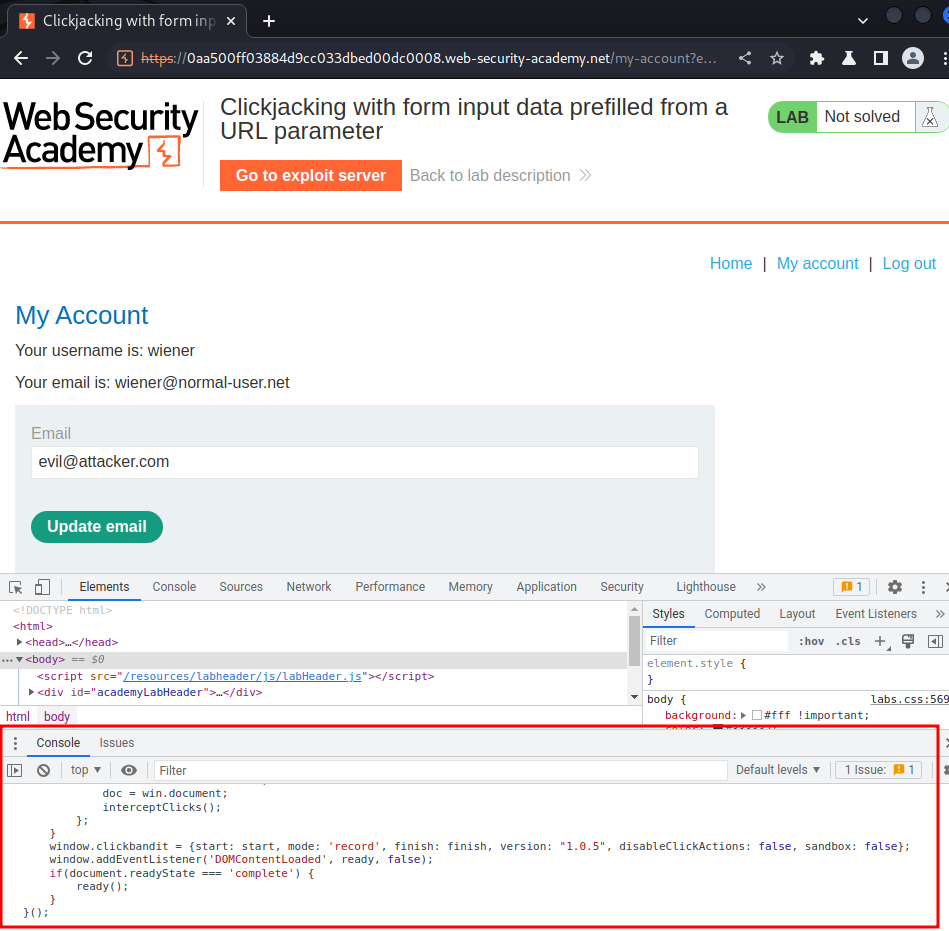Viewport: 949px width, 931px height.
Task: Open the Issues drawer tab
Action: click(x=117, y=743)
